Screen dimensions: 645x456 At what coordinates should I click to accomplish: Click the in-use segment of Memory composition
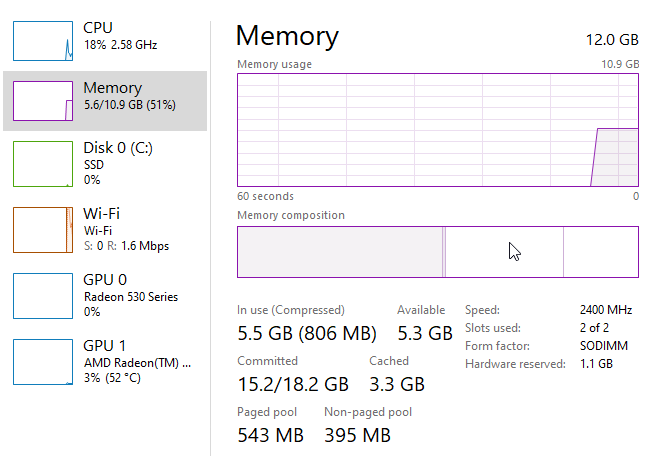tap(339, 252)
